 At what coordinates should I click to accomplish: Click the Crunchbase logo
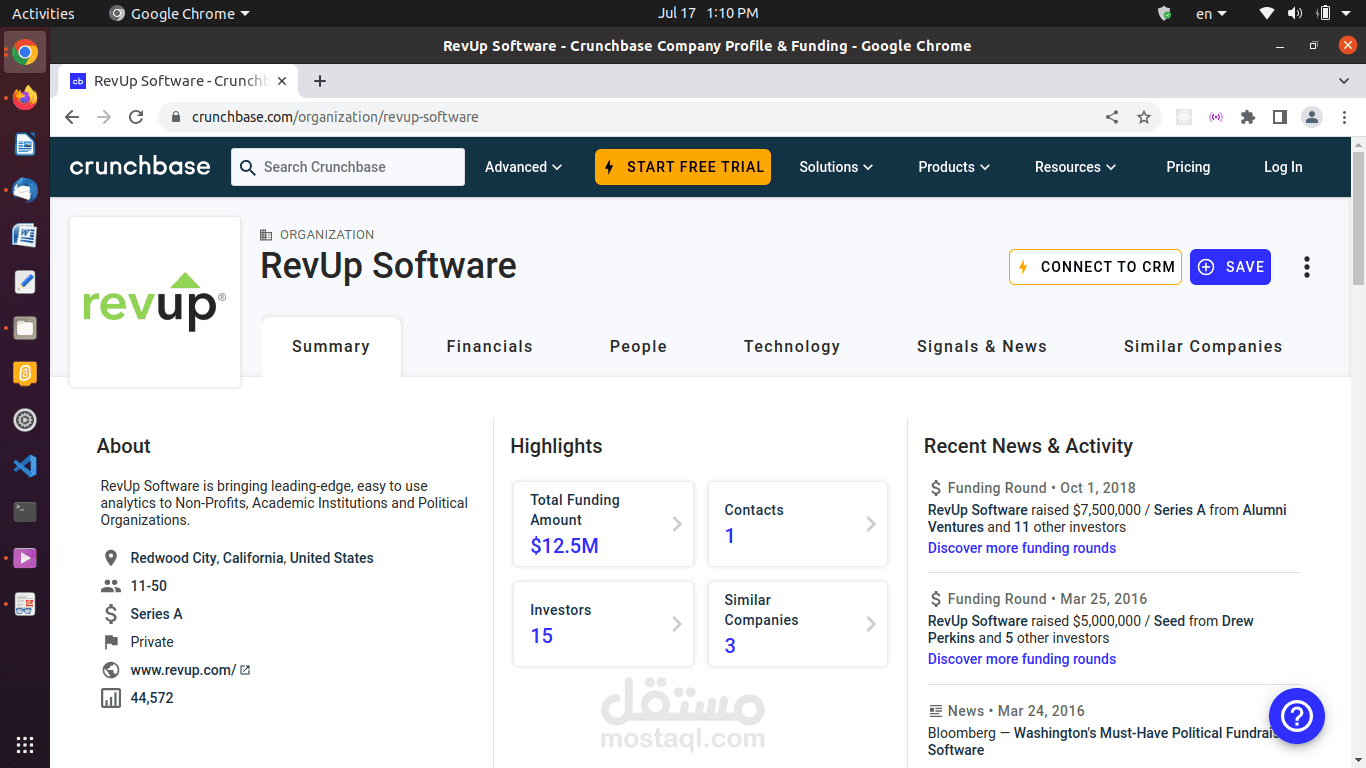pyautogui.click(x=140, y=167)
